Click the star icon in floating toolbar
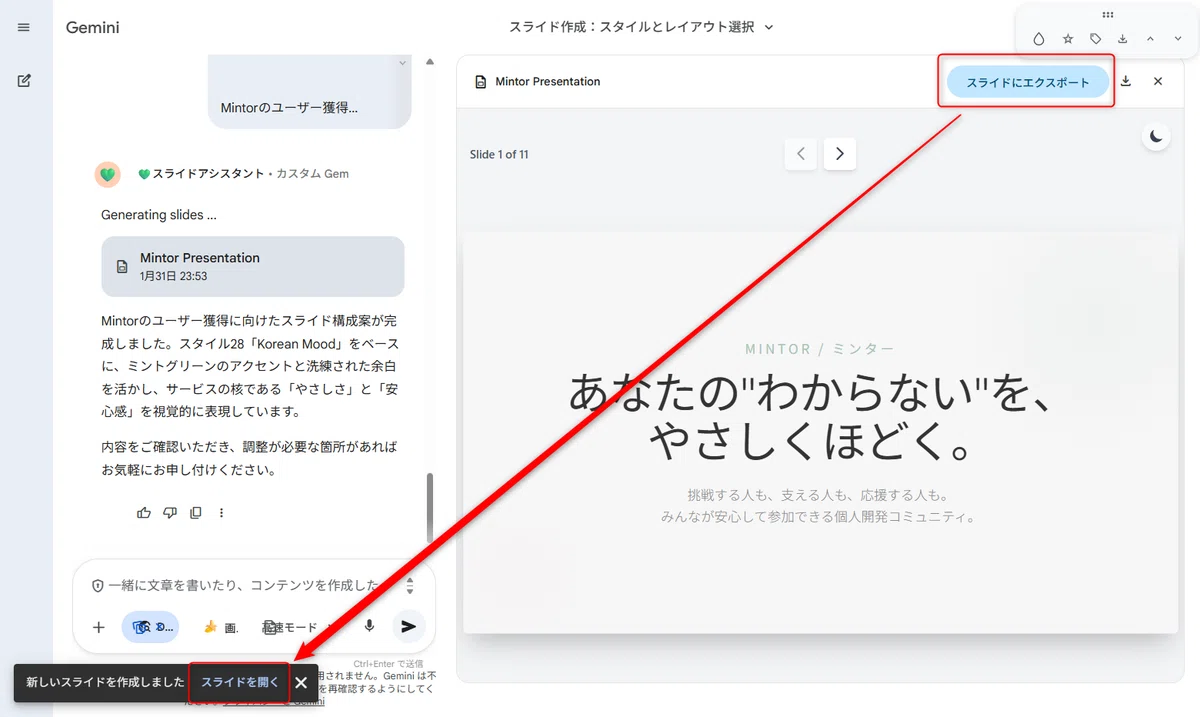1200x717 pixels. pyautogui.click(x=1067, y=39)
